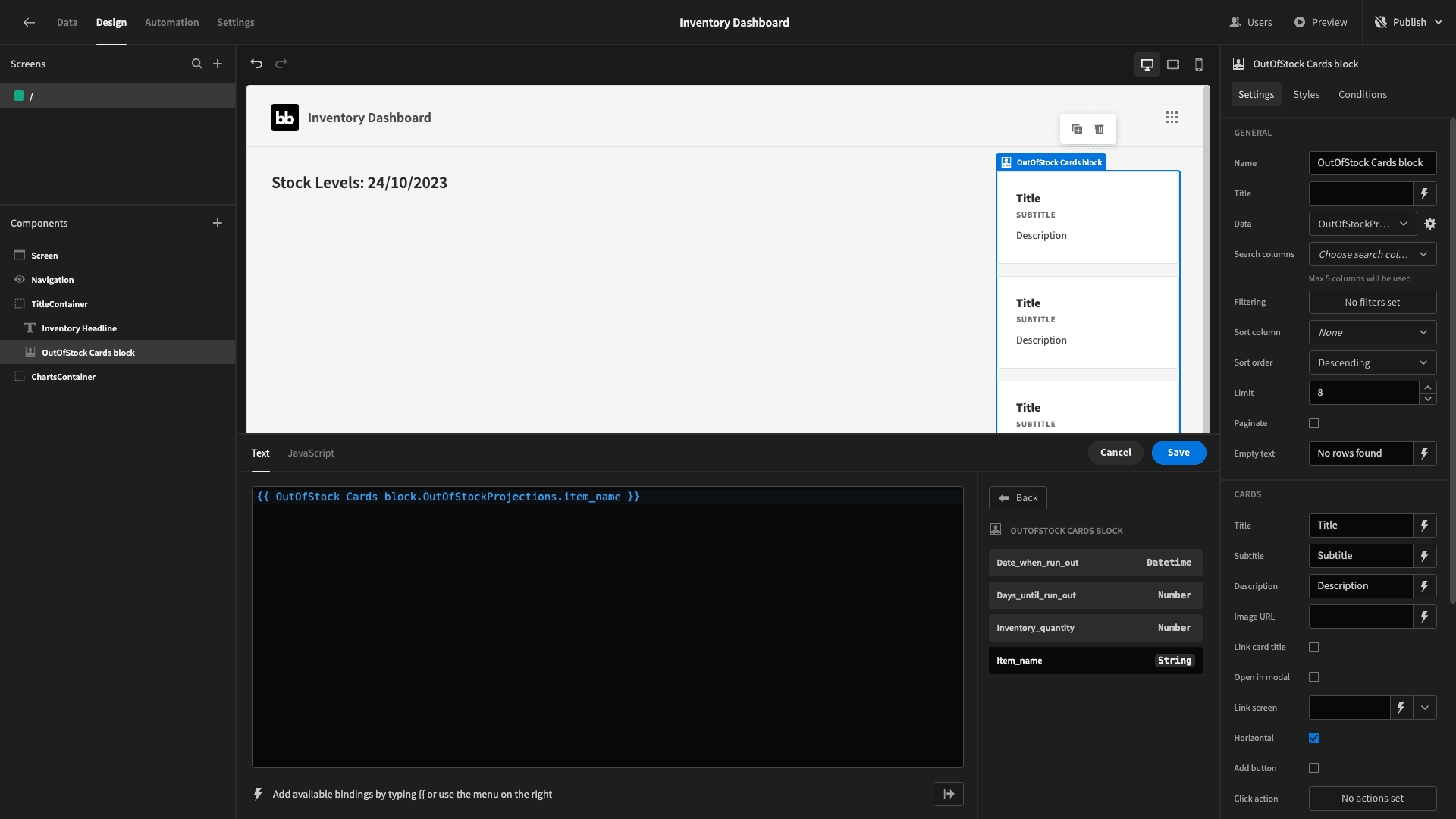Save the binding

pos(1178,453)
